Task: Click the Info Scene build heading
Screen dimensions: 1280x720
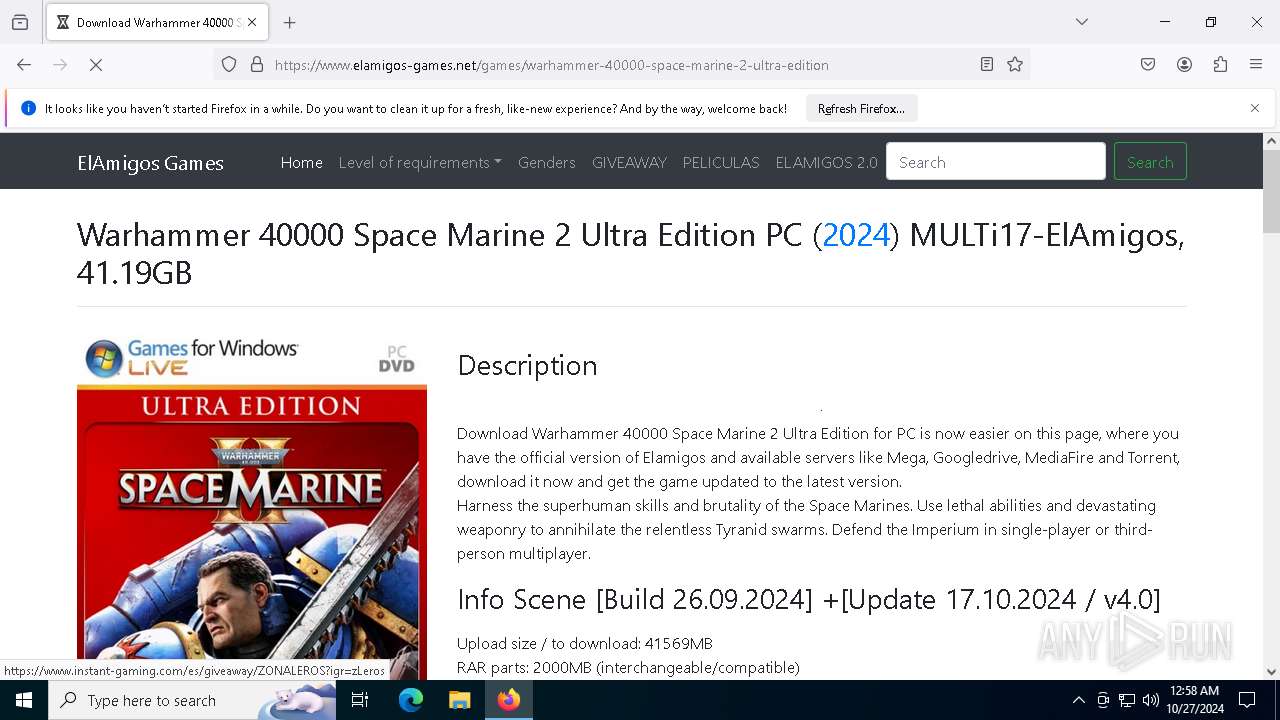Action: (x=808, y=599)
